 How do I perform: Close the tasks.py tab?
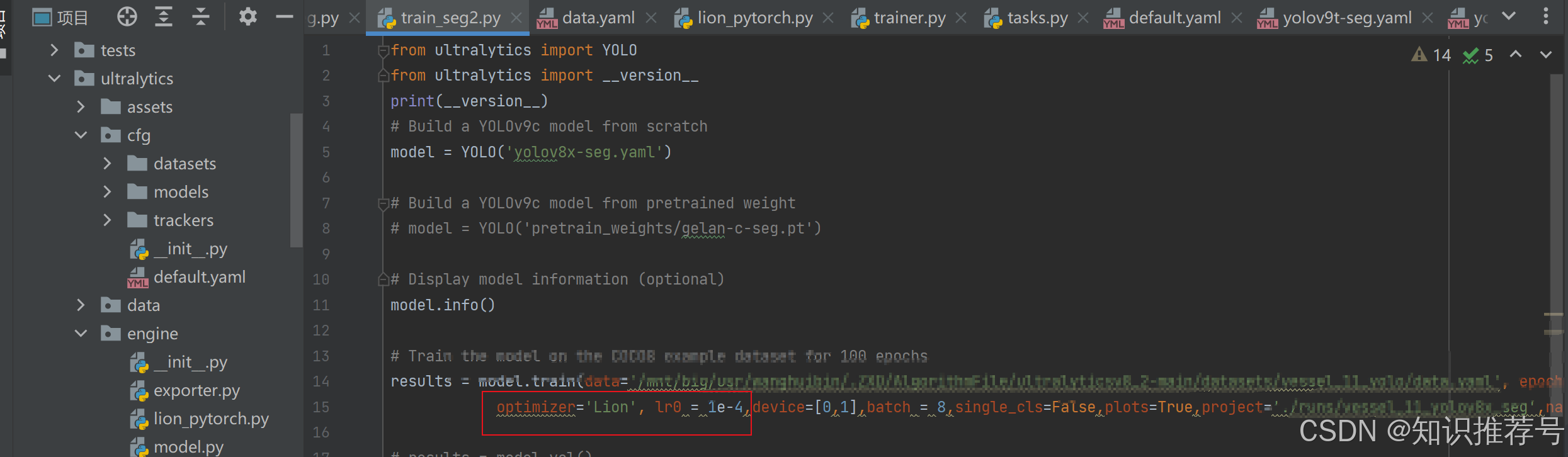(x=1083, y=18)
